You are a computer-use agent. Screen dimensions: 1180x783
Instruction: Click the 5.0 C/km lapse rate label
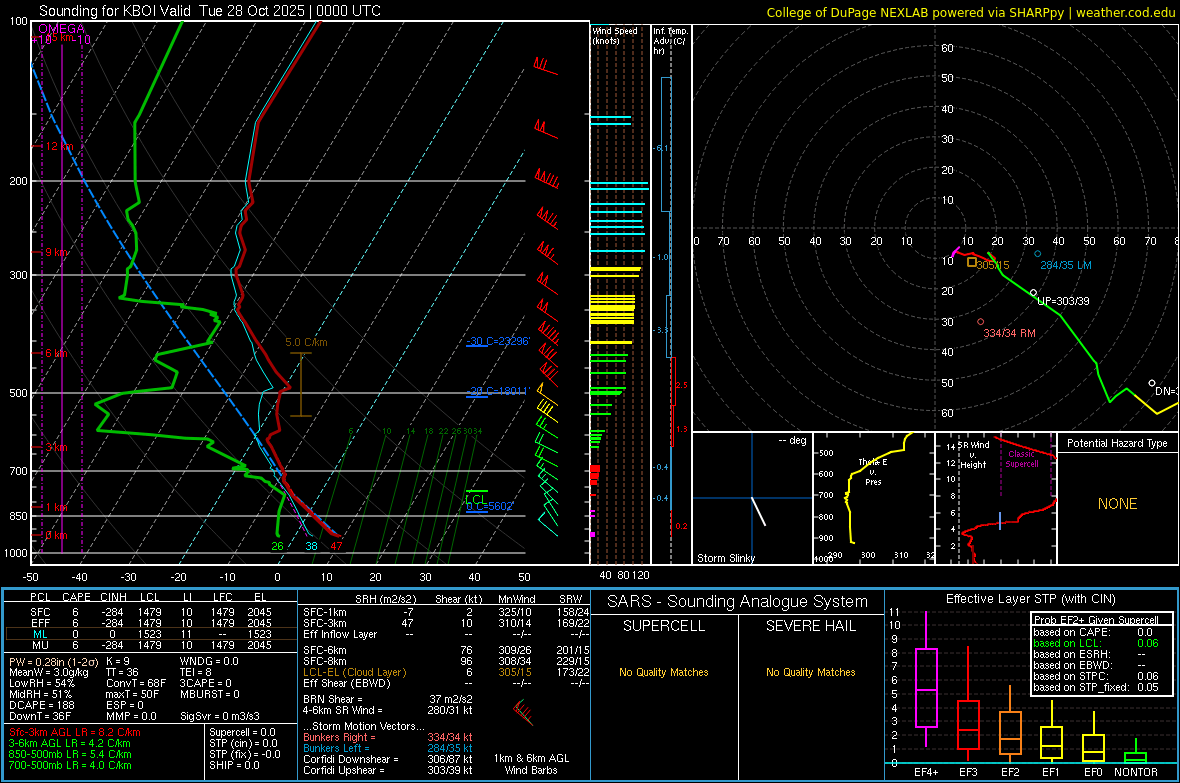tap(306, 343)
